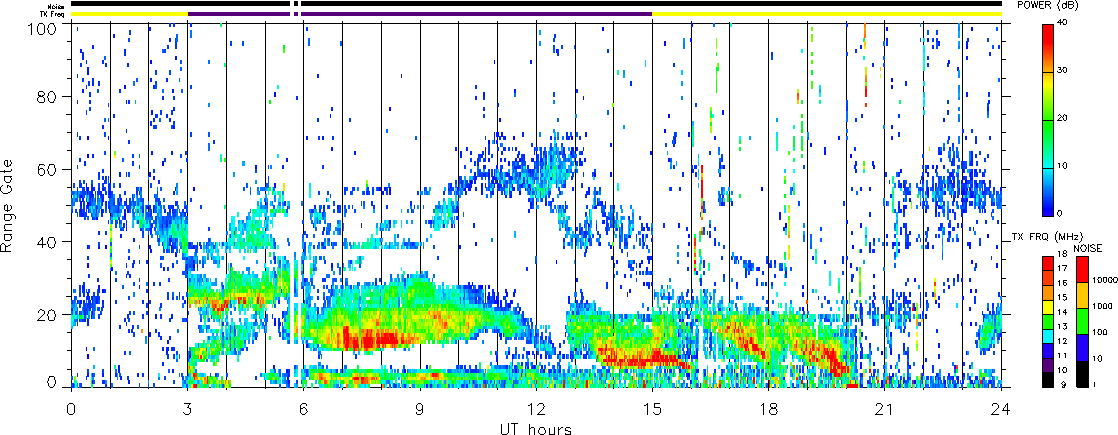1118x435 pixels.
Task: Pick the orange swatch in NOISE legend
Action: (x=1082, y=297)
